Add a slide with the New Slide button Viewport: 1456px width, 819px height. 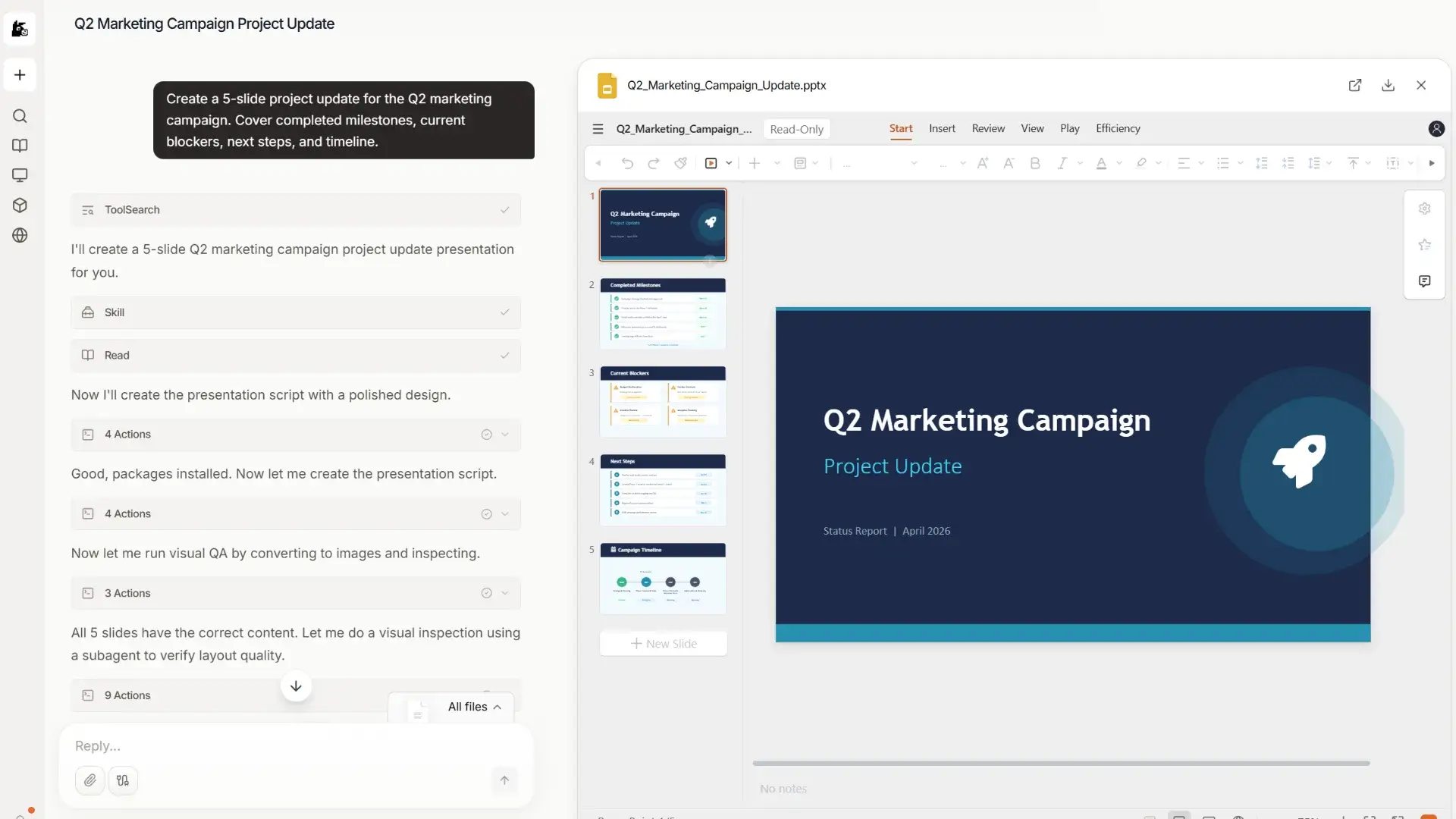tap(664, 643)
